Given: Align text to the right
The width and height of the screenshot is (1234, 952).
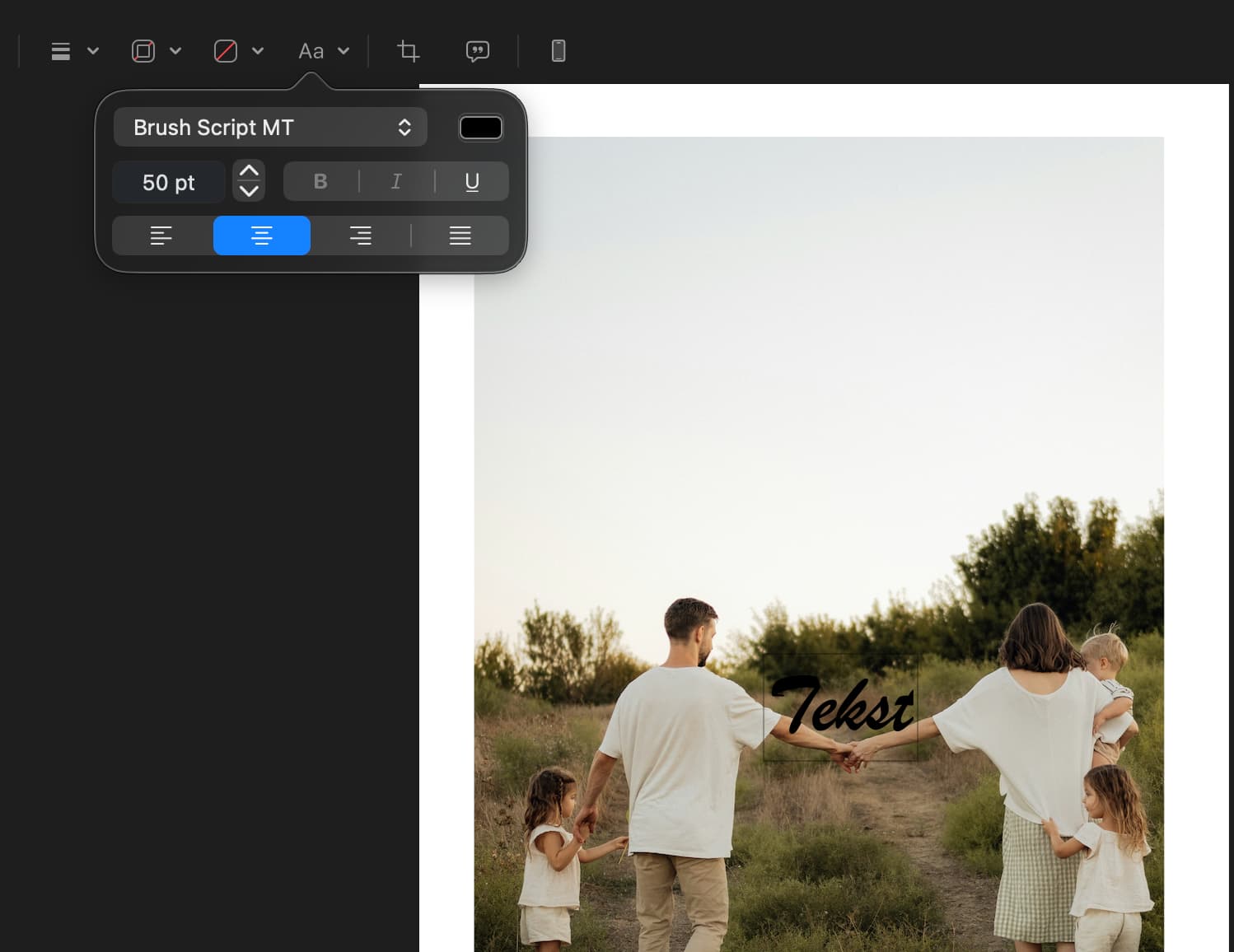Looking at the screenshot, I should coord(361,236).
